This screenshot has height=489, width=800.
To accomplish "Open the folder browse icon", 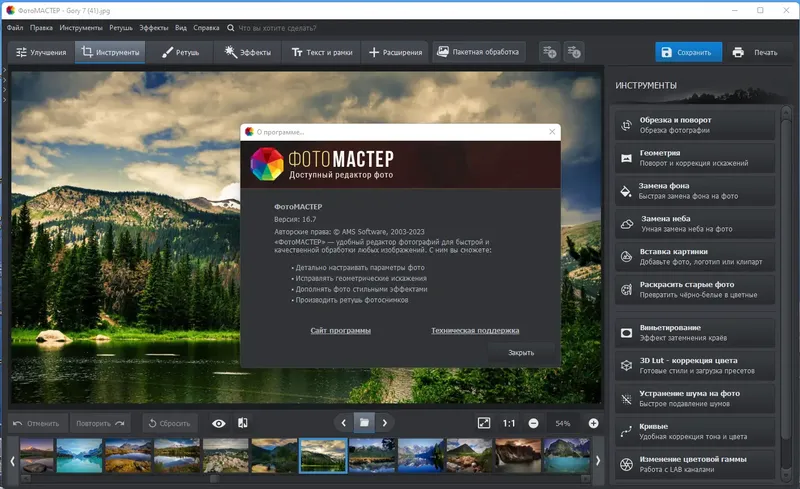I will pyautogui.click(x=364, y=423).
